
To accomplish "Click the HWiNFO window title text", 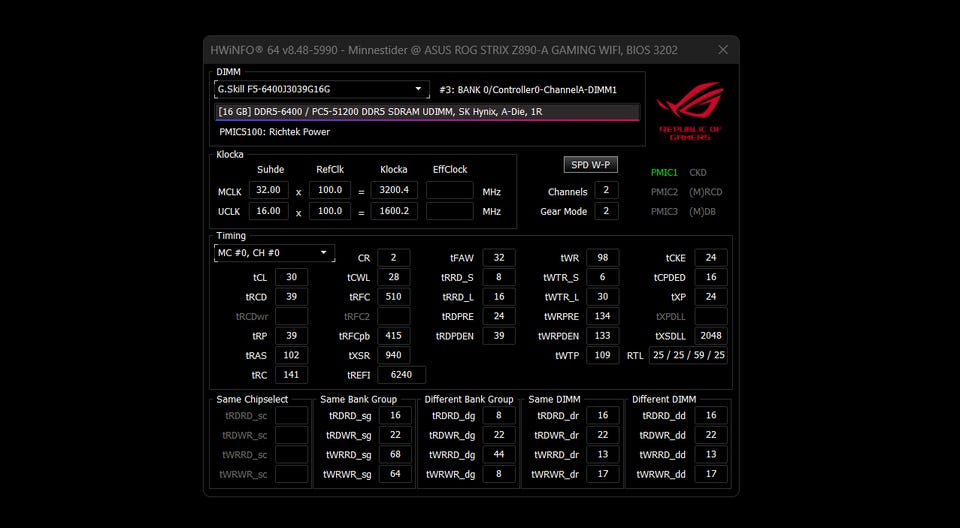I will point(444,50).
